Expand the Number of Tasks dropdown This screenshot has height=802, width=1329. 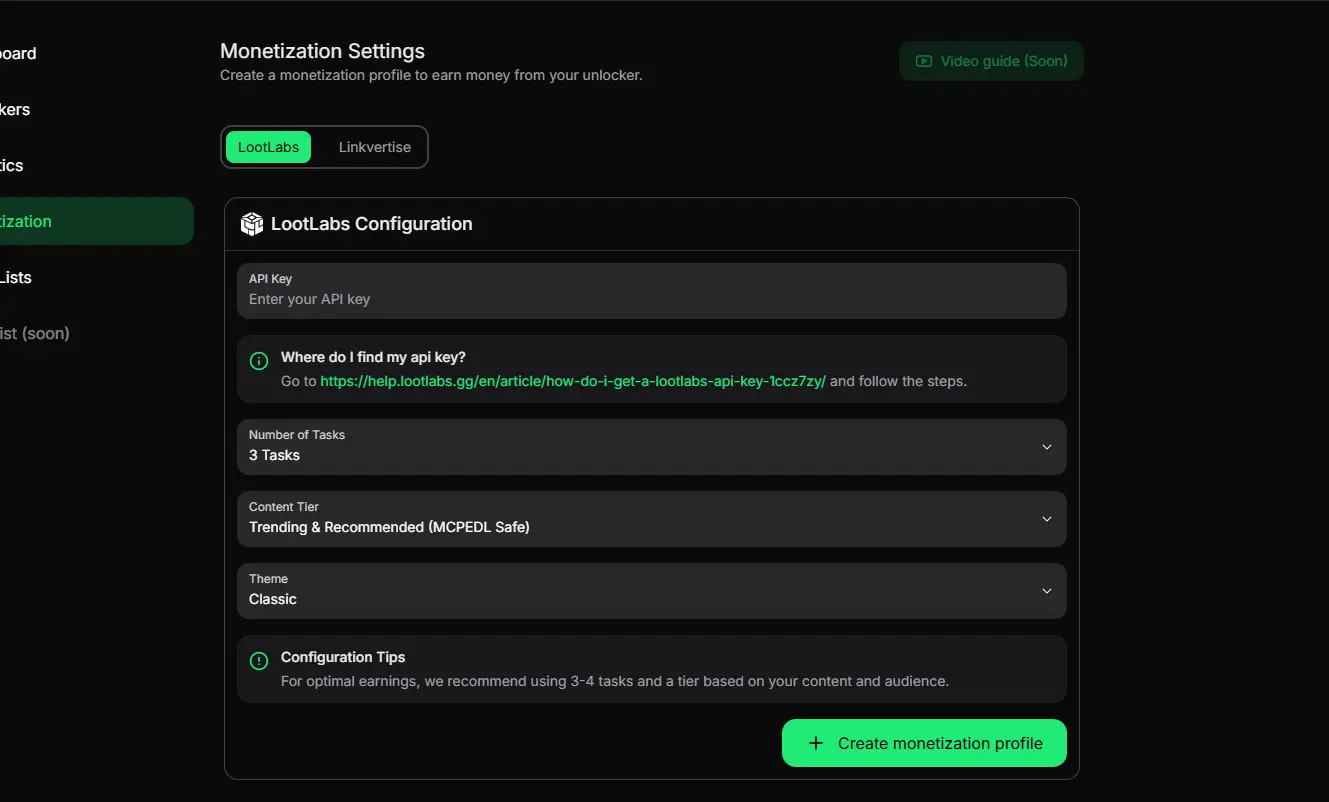click(x=651, y=447)
